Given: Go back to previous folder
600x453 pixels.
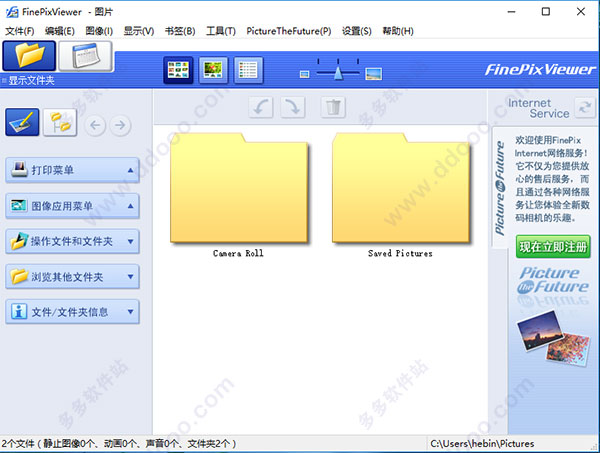Looking at the screenshot, I should coord(95,125).
